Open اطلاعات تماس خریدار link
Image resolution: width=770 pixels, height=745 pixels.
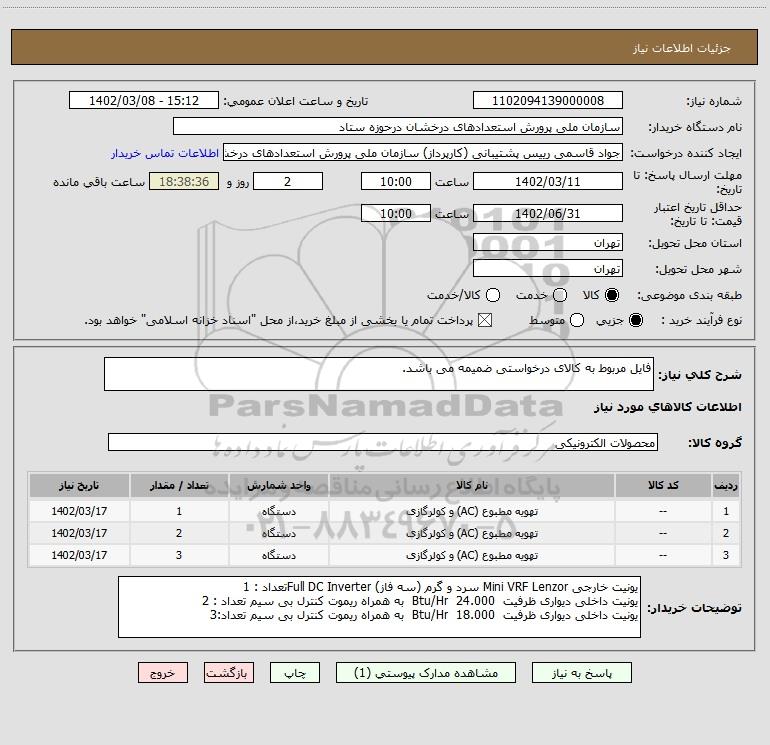165,153
